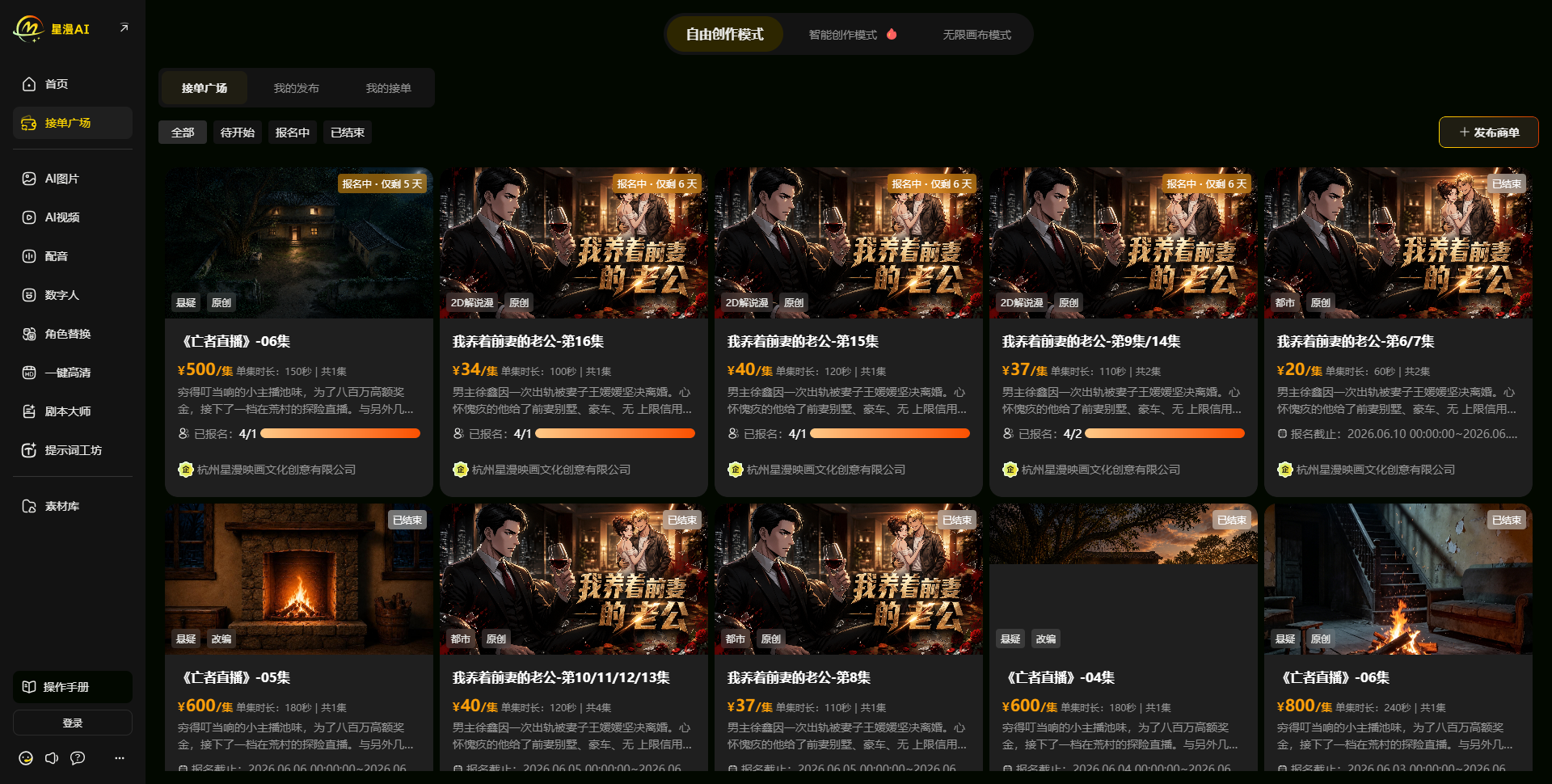
Task: Switch to 无限画布模式 tab
Action: pyautogui.click(x=976, y=35)
